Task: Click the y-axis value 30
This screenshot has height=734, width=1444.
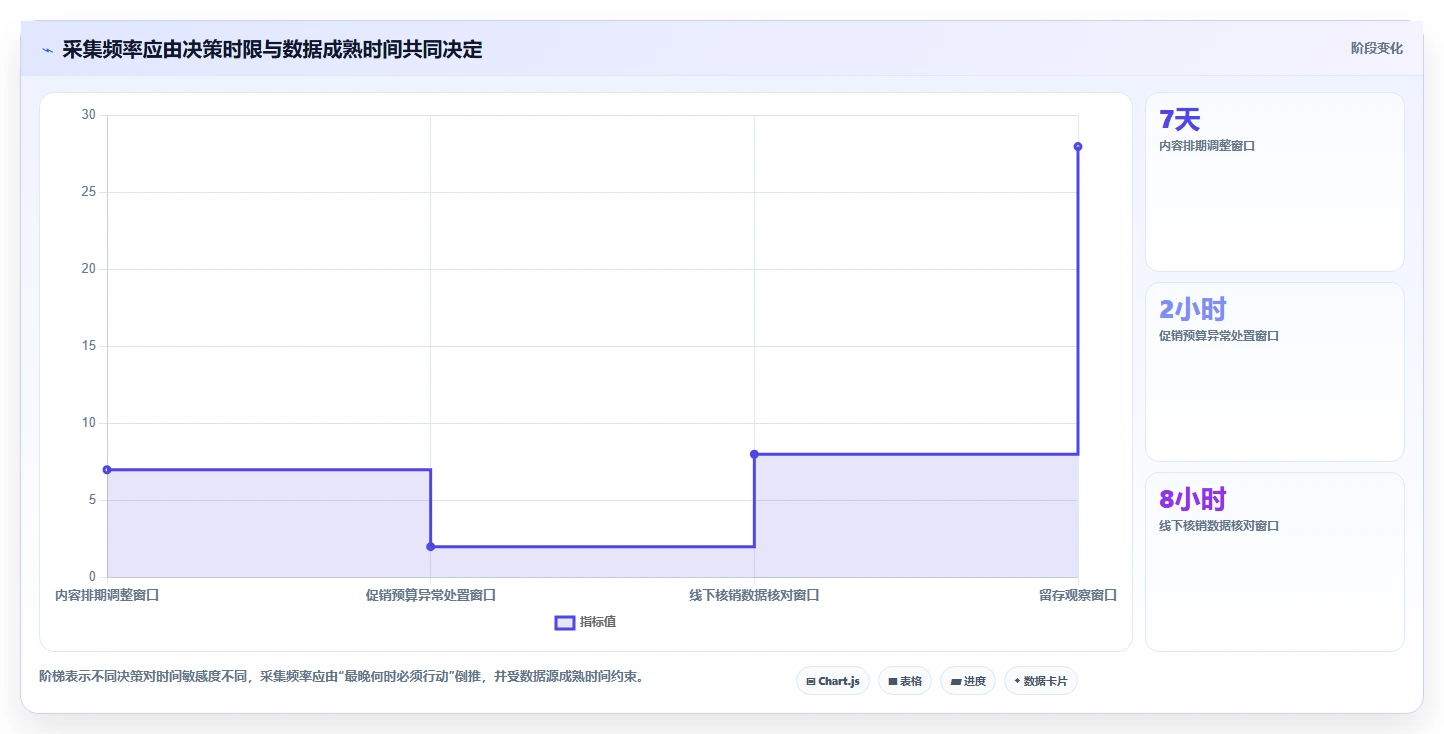Action: (x=89, y=115)
